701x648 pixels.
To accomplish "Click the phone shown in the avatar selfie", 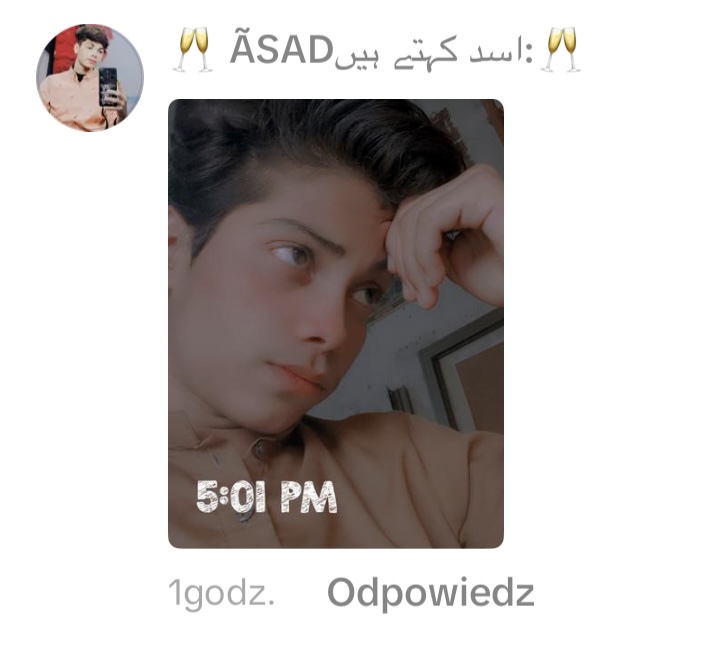I will coord(108,87).
